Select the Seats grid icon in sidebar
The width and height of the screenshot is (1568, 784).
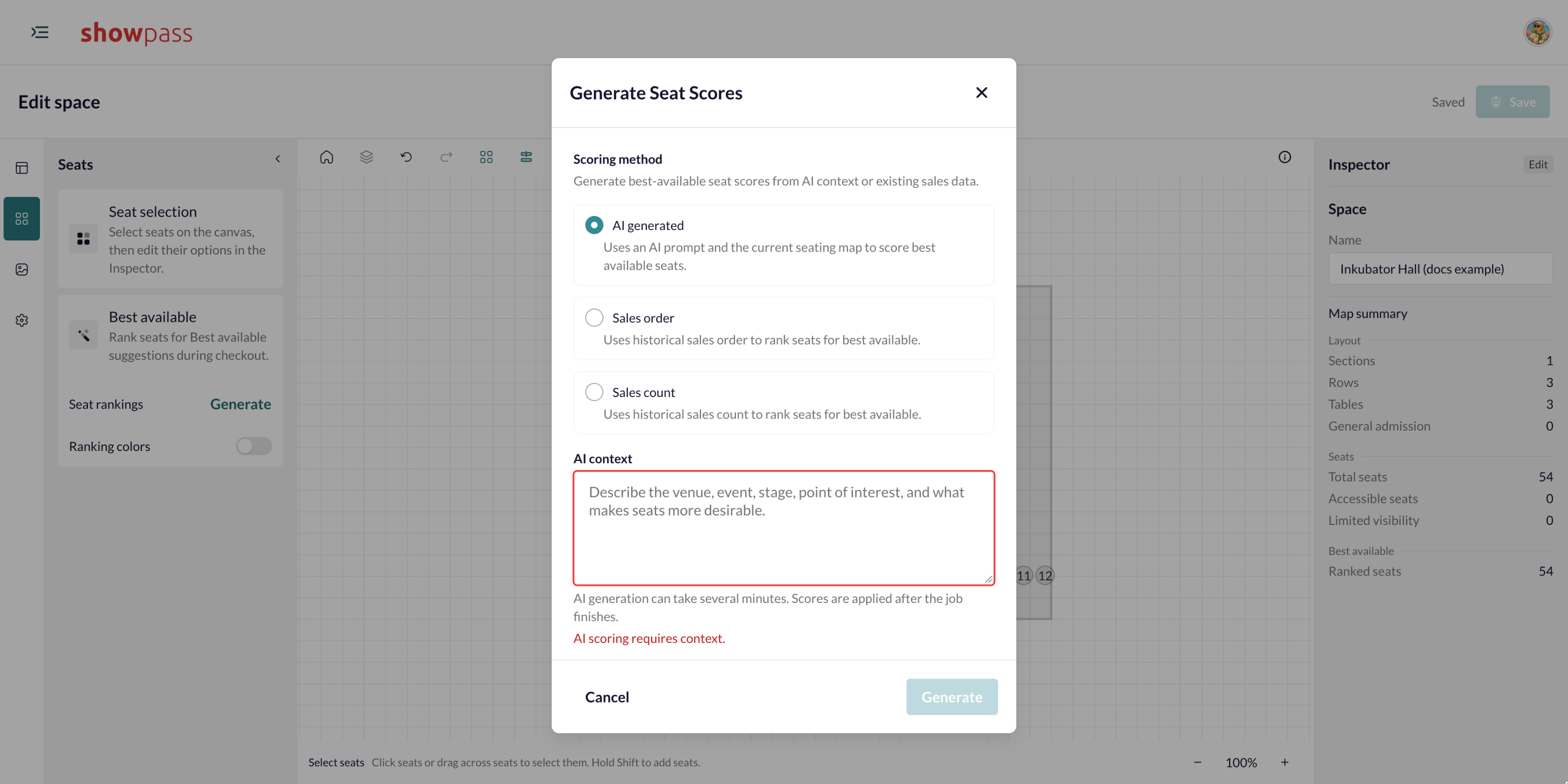tap(22, 218)
